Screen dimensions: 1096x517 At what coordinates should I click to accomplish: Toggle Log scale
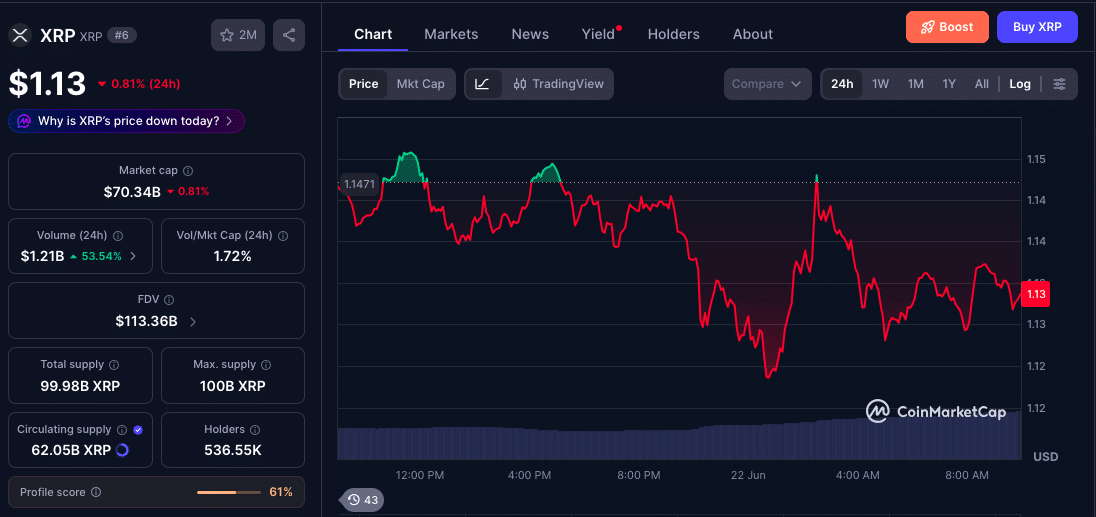1020,84
